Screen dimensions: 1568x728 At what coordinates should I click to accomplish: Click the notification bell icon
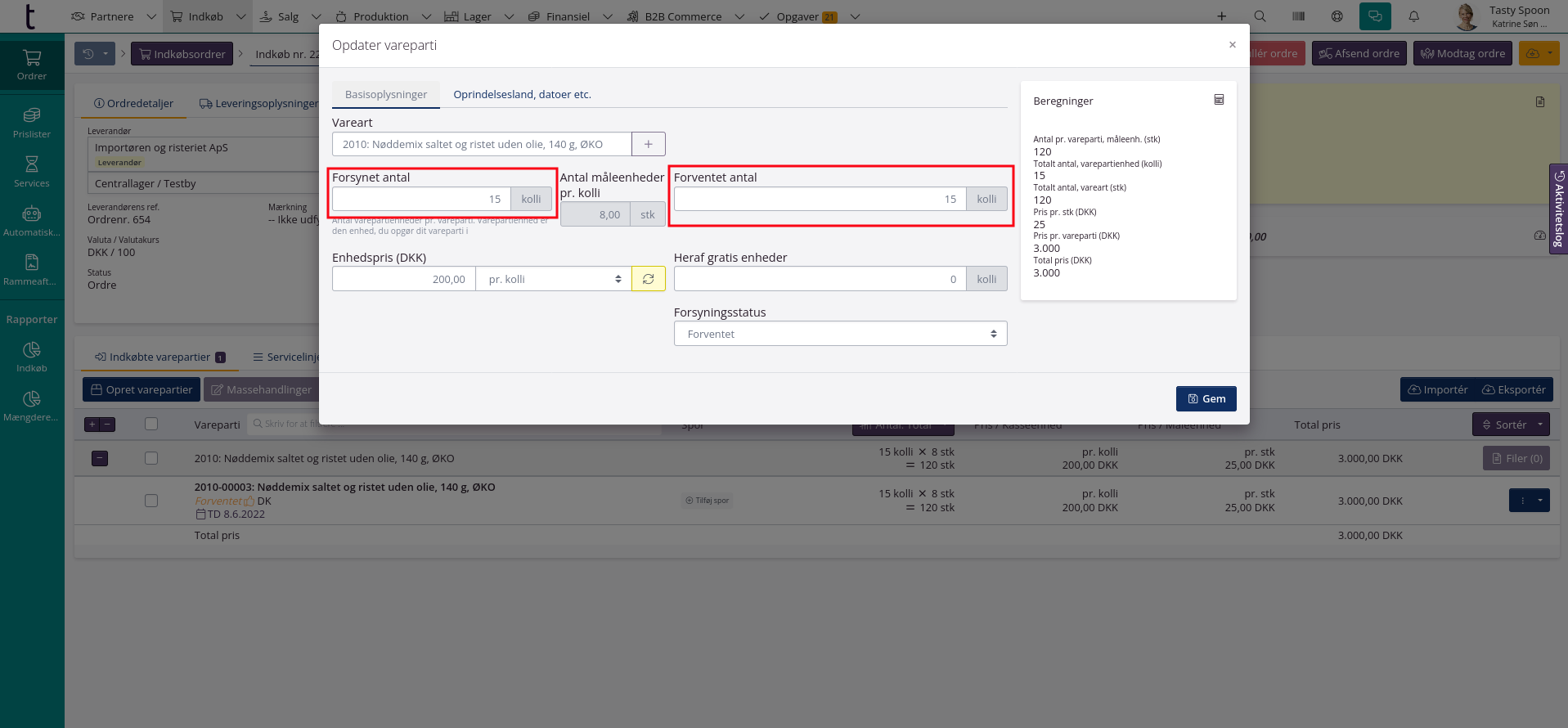coord(1413,16)
